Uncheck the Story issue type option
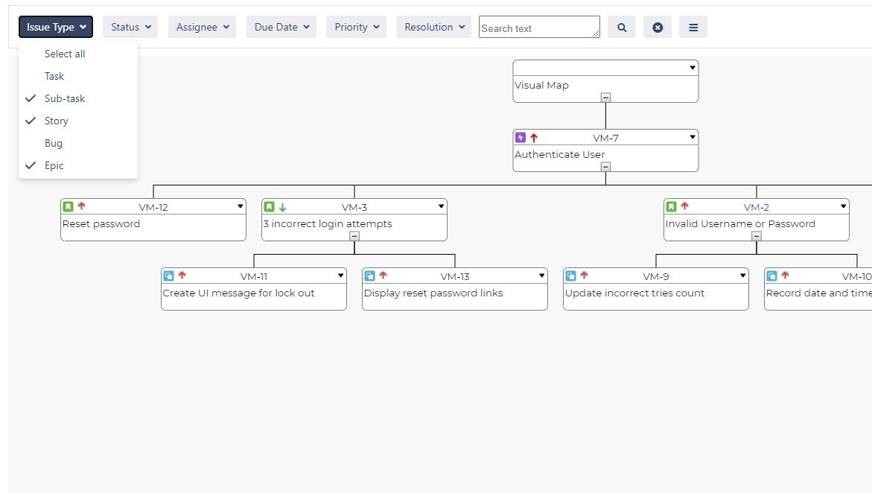The image size is (872, 496). (56, 121)
